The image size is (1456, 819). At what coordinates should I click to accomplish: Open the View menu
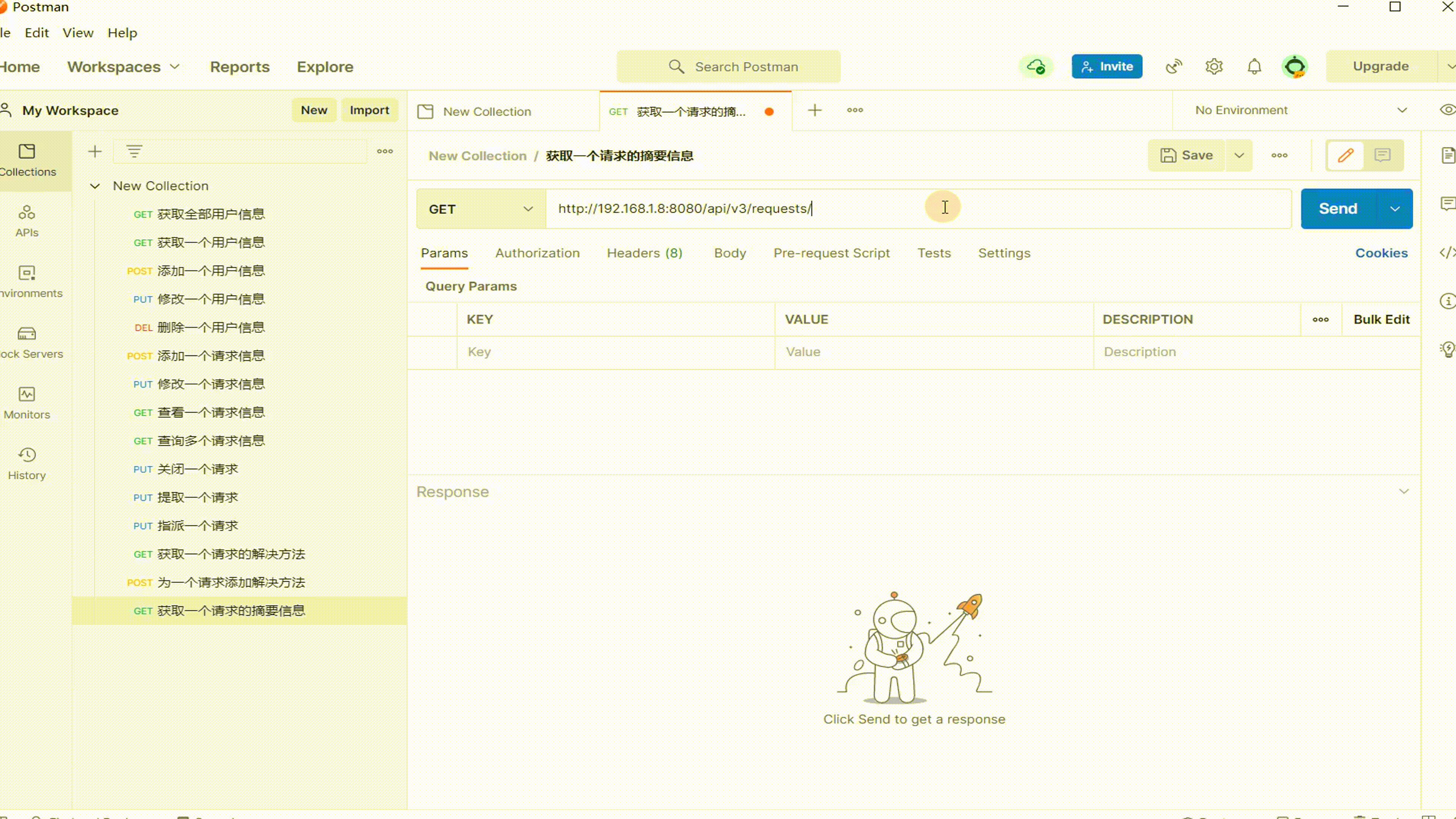click(78, 33)
